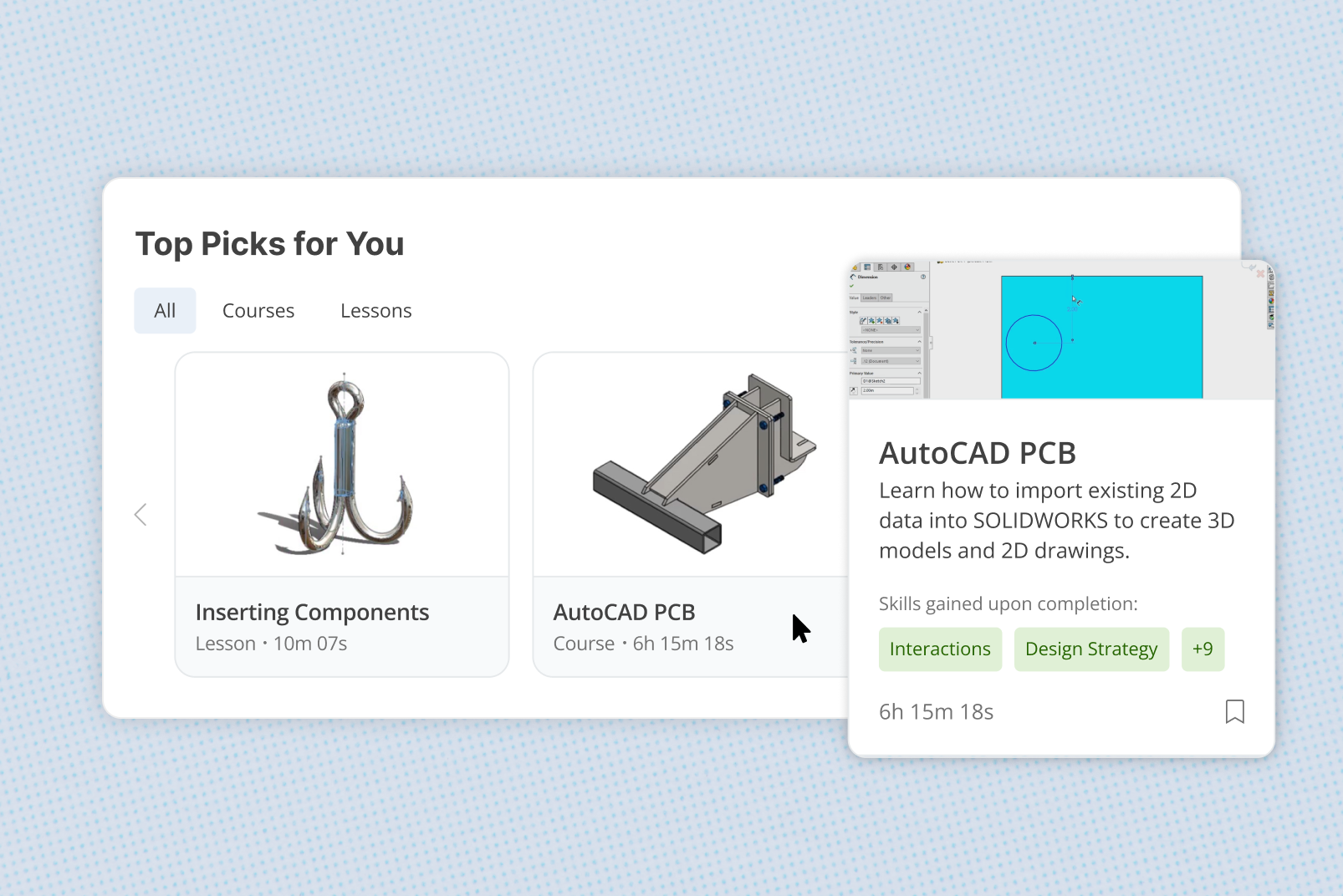This screenshot has height=896, width=1343.
Task: Open the popup preview SOLIDWORKS screenshot
Action: click(1061, 330)
